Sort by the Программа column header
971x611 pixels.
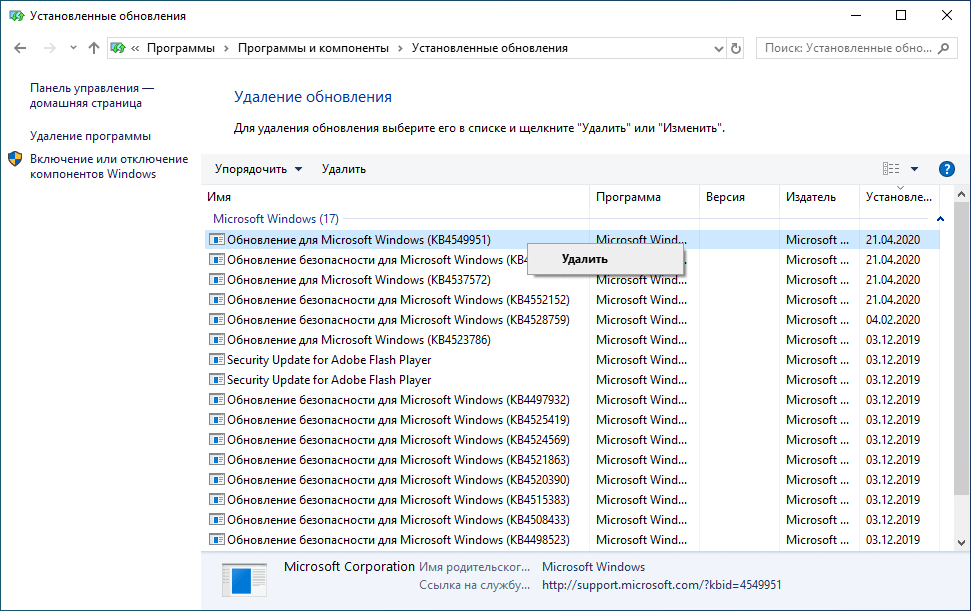click(644, 197)
